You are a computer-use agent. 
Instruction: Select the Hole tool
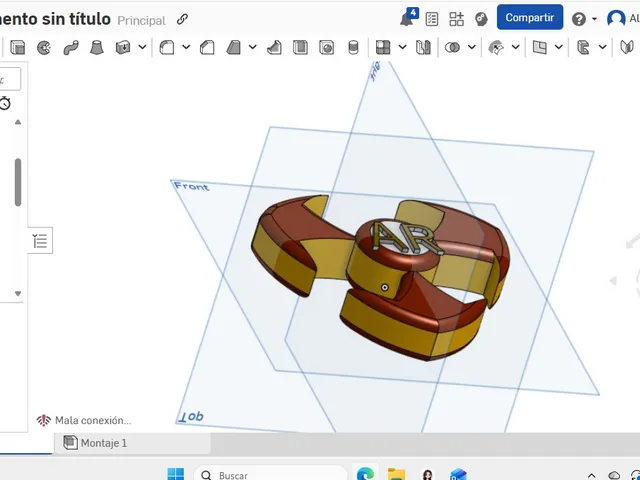[327, 48]
